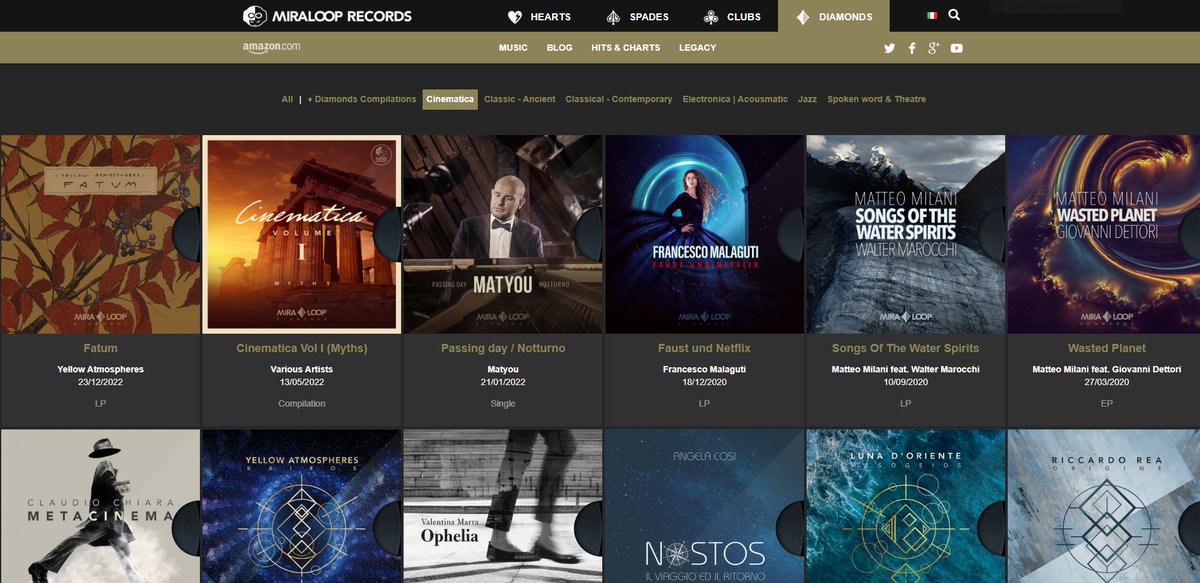Go to the Blog page
This screenshot has width=1200, height=583.
[x=559, y=48]
